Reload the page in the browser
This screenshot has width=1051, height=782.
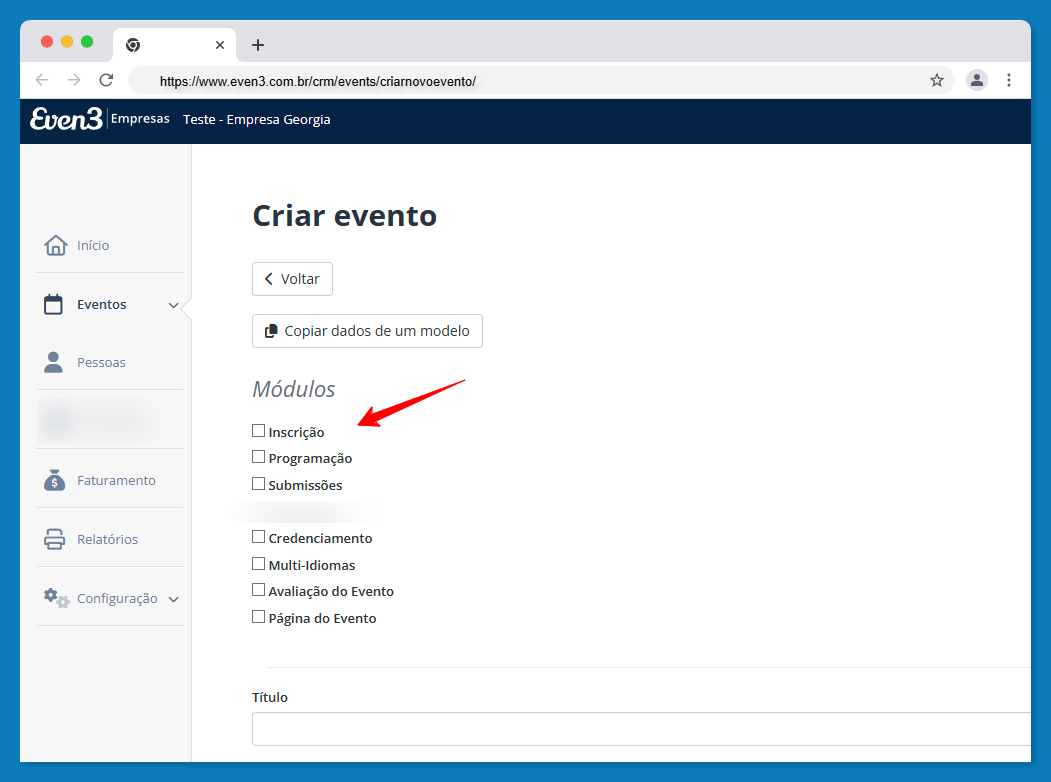click(106, 80)
